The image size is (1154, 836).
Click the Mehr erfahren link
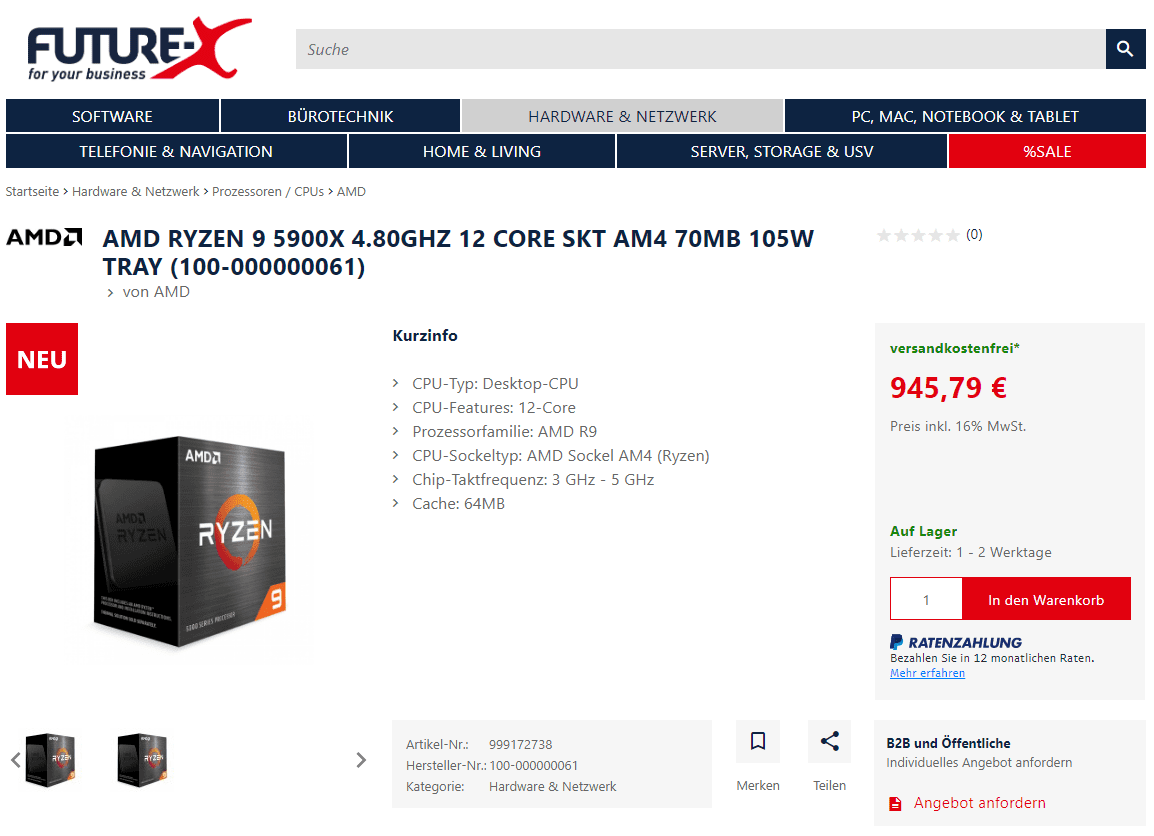pos(927,673)
